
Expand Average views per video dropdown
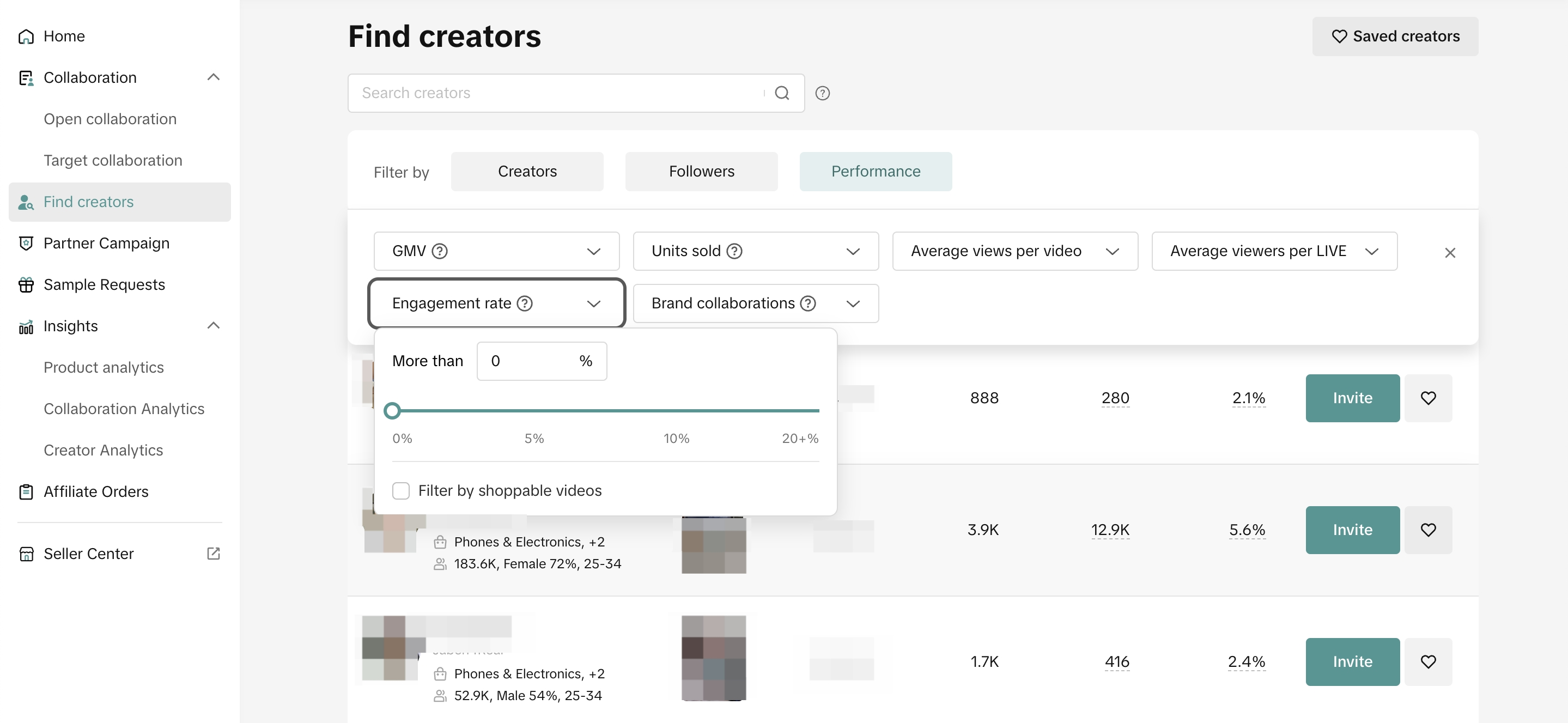click(1014, 251)
